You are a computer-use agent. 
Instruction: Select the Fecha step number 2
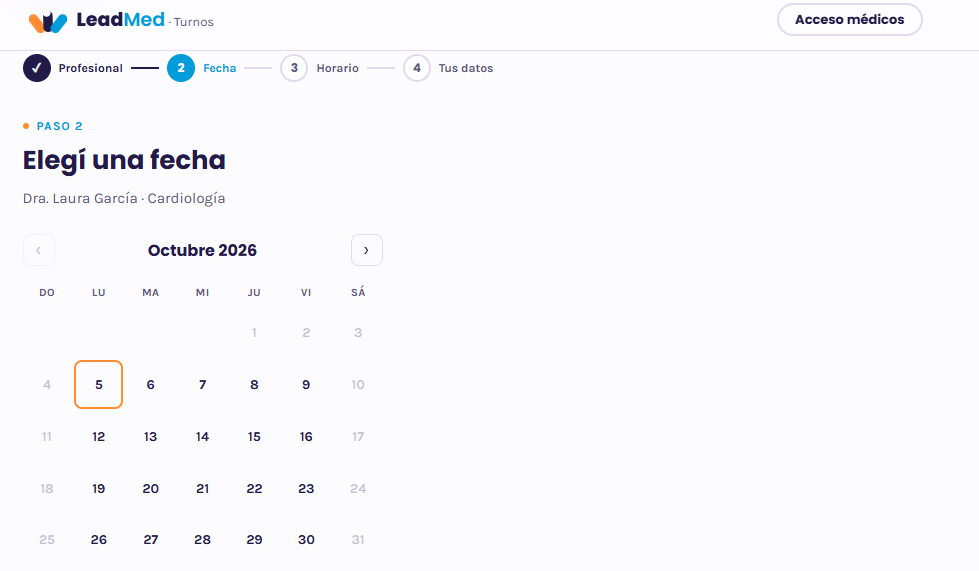pos(181,68)
